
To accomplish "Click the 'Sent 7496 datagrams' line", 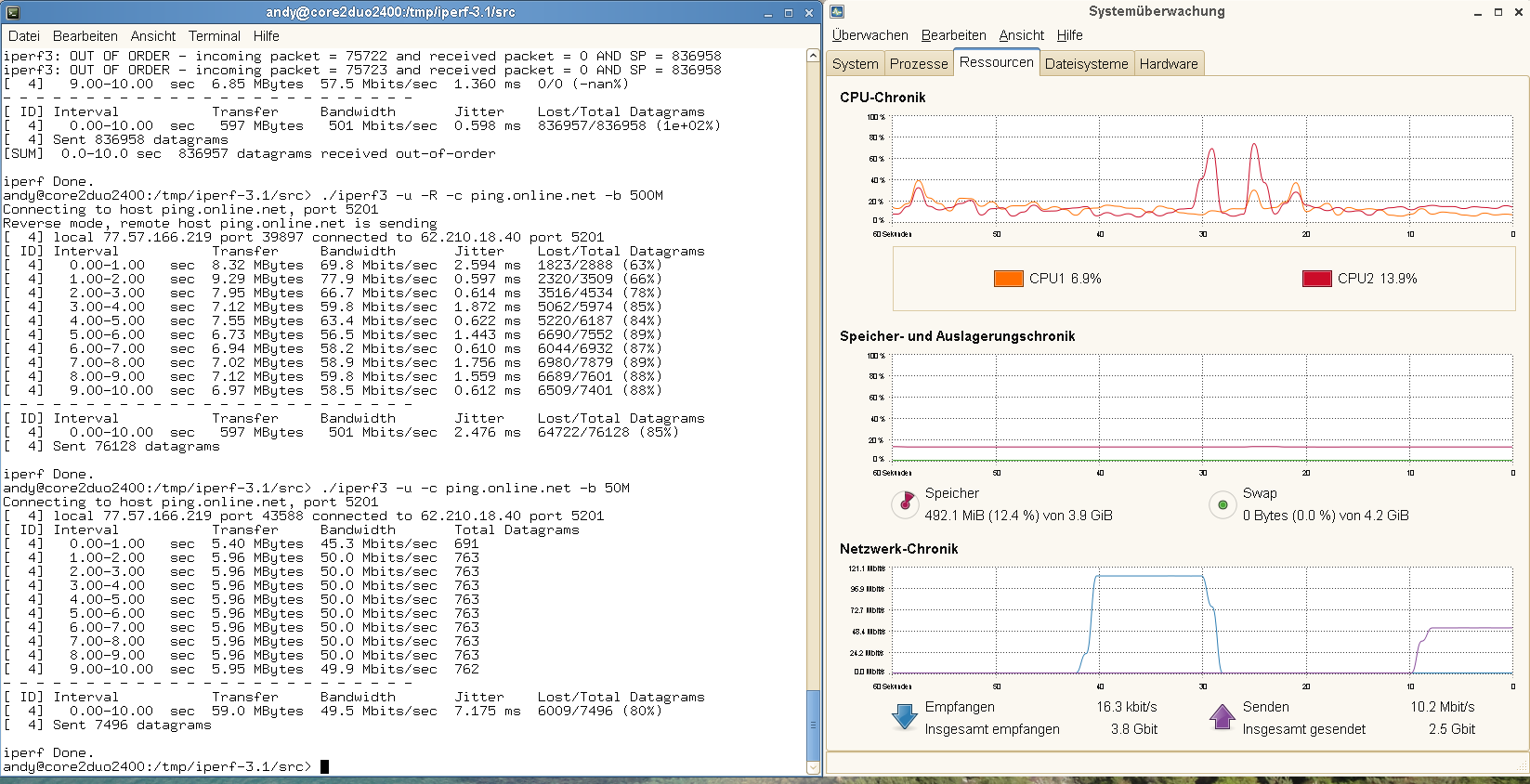I will 132,725.
